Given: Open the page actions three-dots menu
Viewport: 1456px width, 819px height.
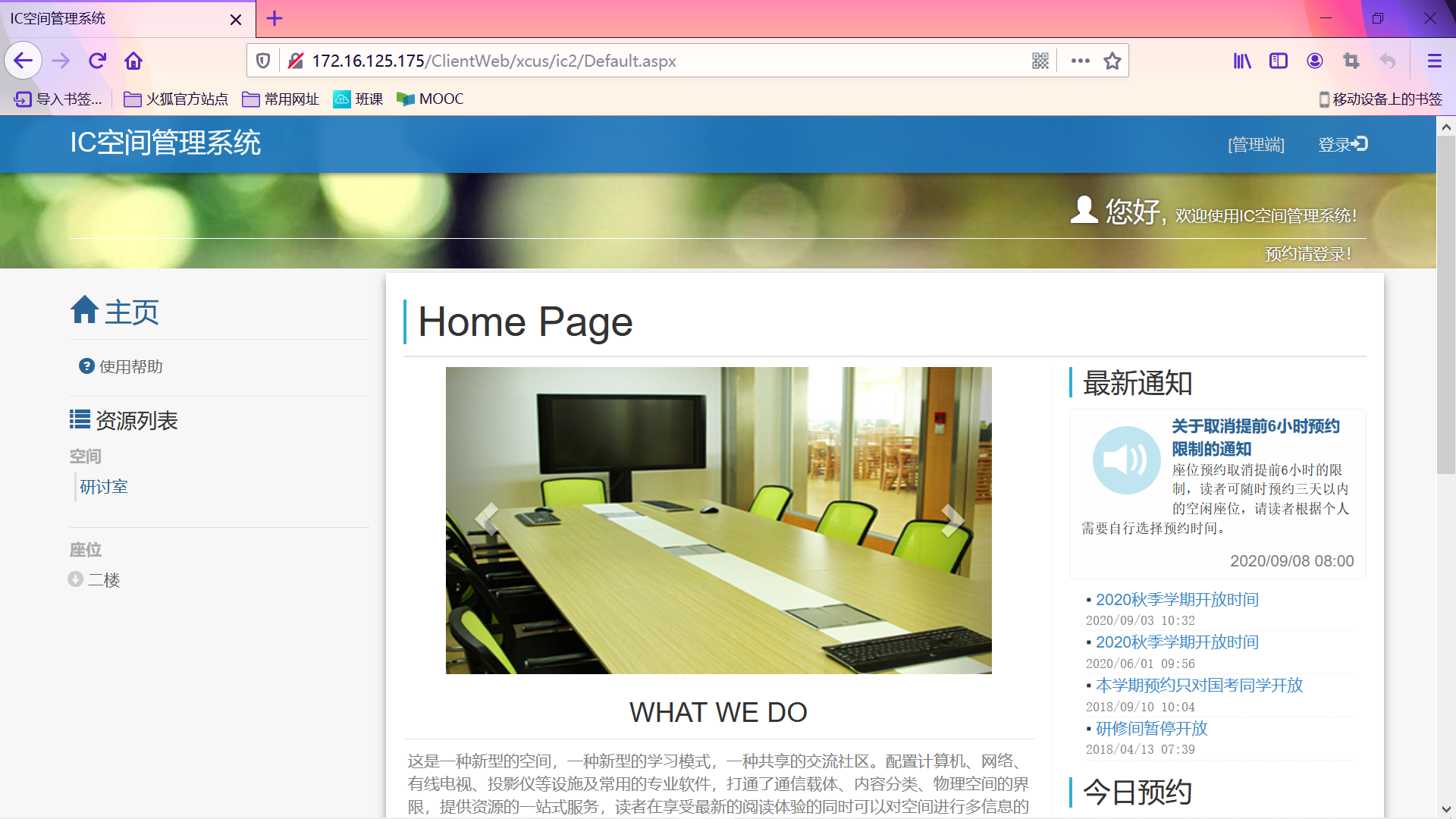Looking at the screenshot, I should tap(1080, 61).
